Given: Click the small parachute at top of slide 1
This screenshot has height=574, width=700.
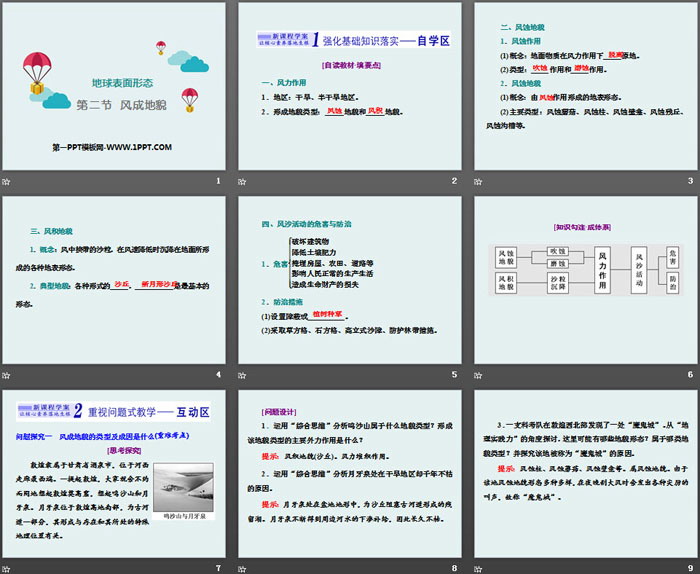Looking at the screenshot, I should click(161, 48).
